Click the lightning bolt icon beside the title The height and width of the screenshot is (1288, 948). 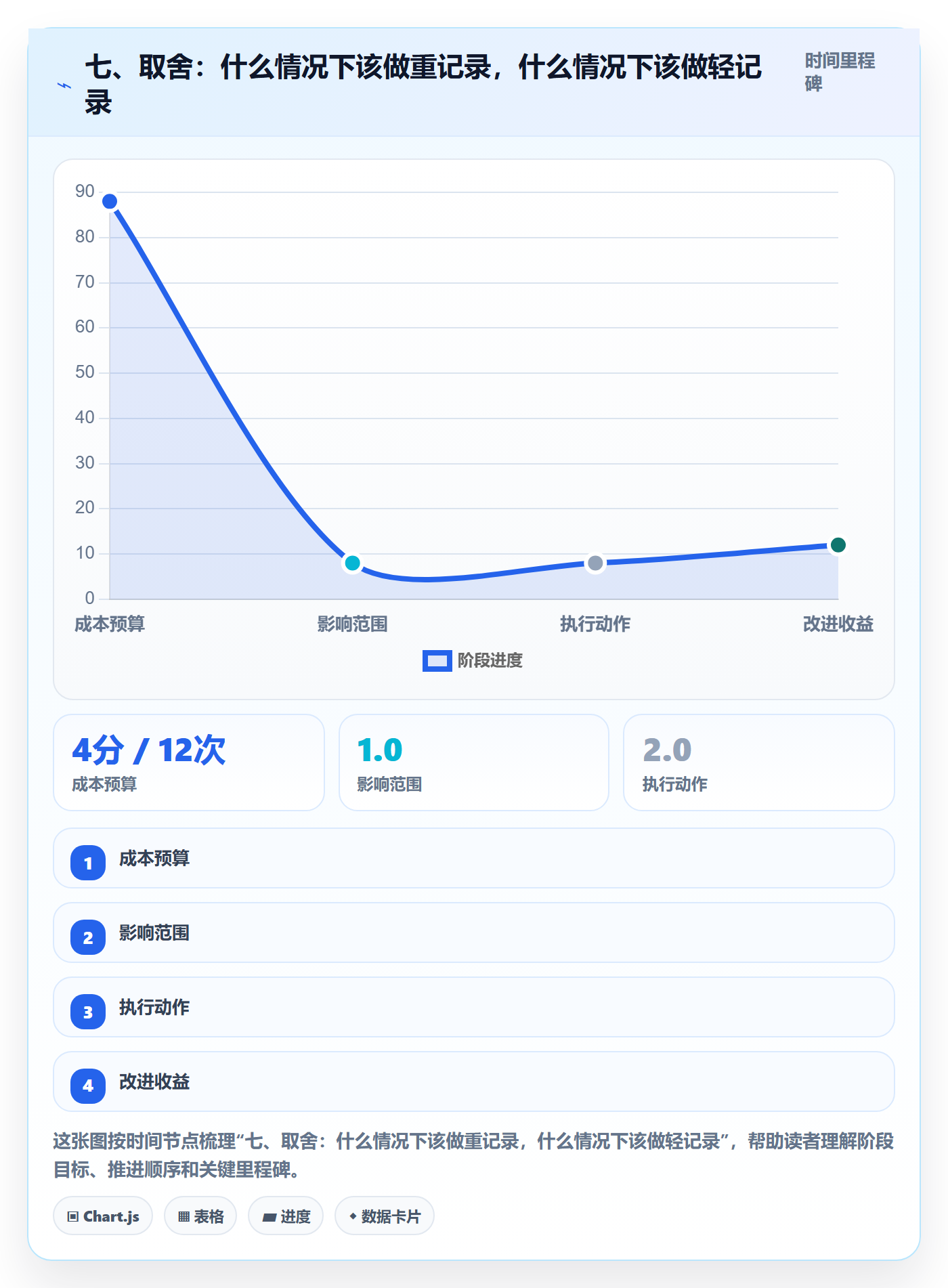pyautogui.click(x=64, y=86)
